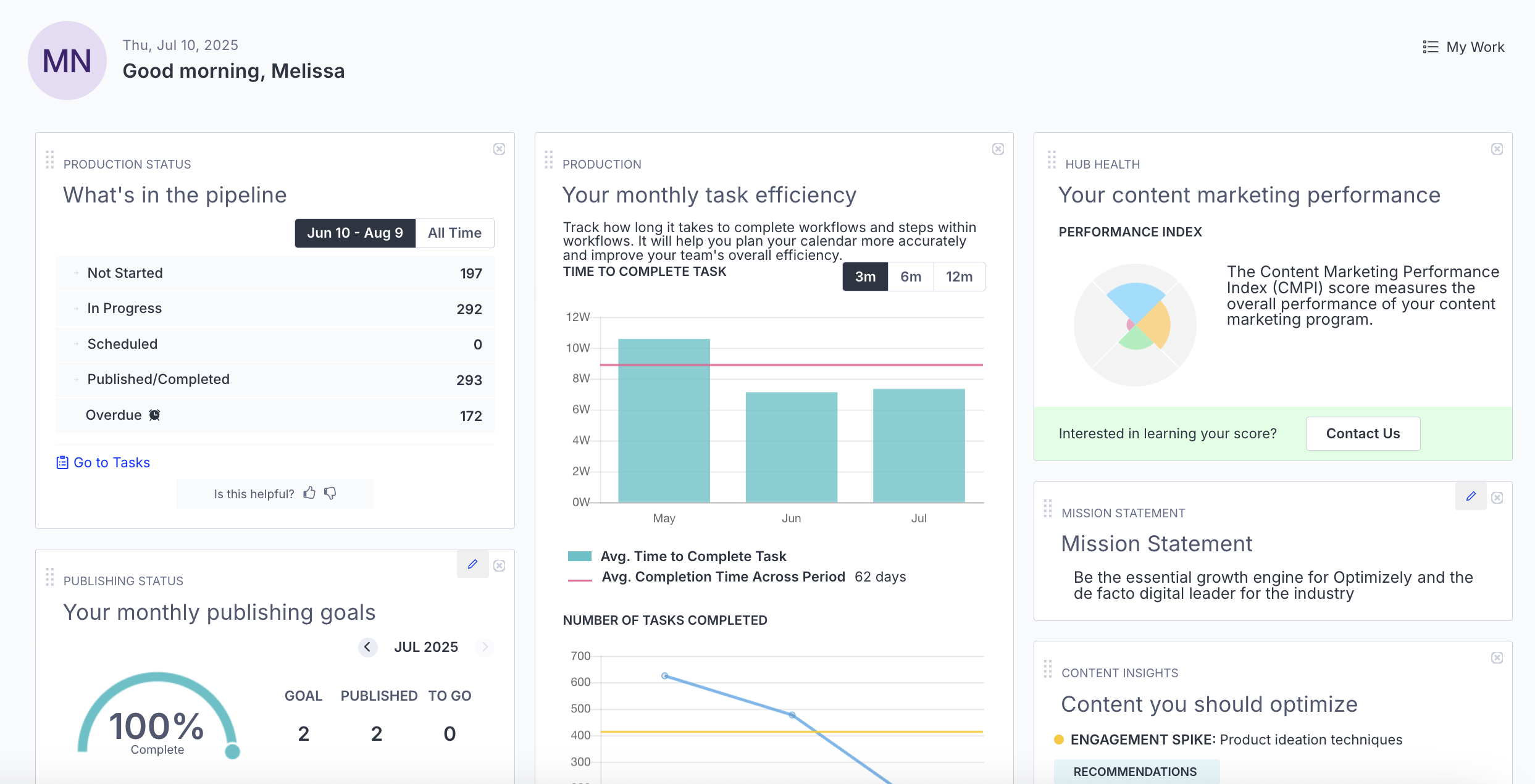
Task: Select the All Time view
Action: tap(454, 233)
